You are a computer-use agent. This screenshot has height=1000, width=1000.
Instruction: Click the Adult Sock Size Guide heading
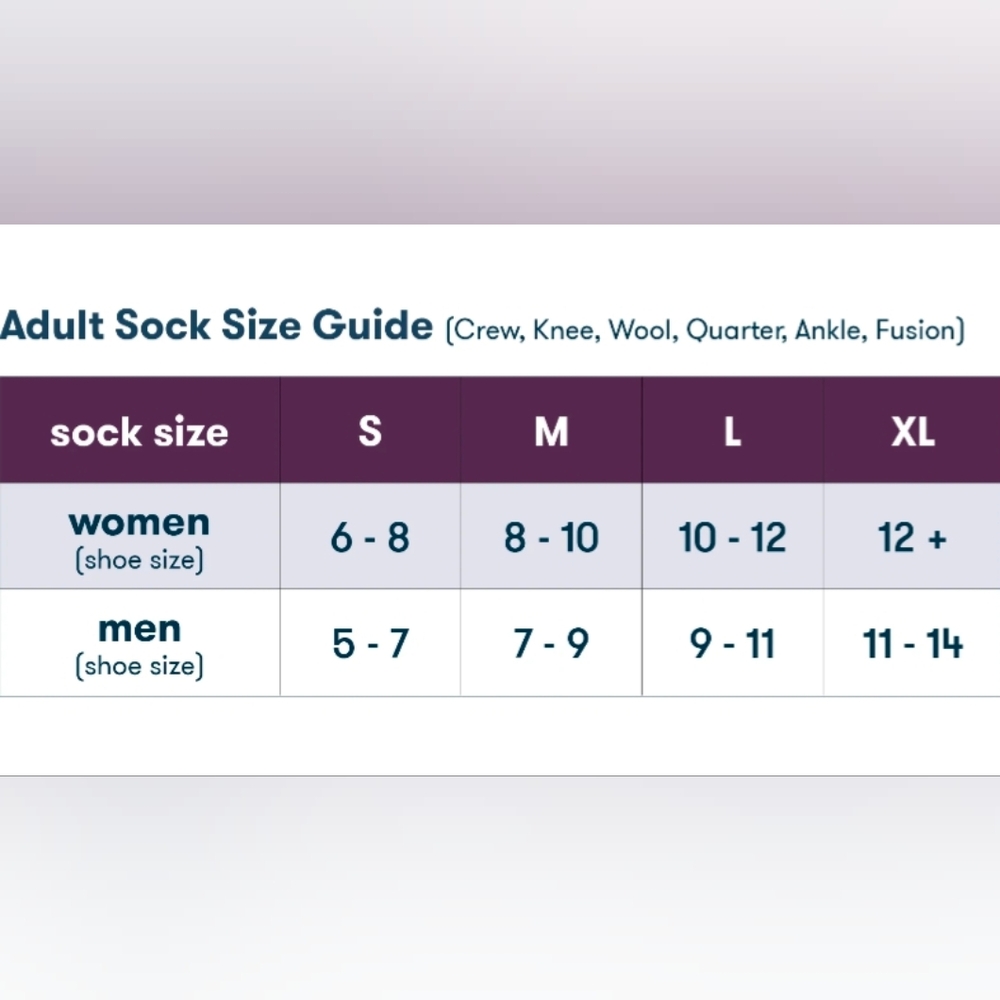[216, 325]
